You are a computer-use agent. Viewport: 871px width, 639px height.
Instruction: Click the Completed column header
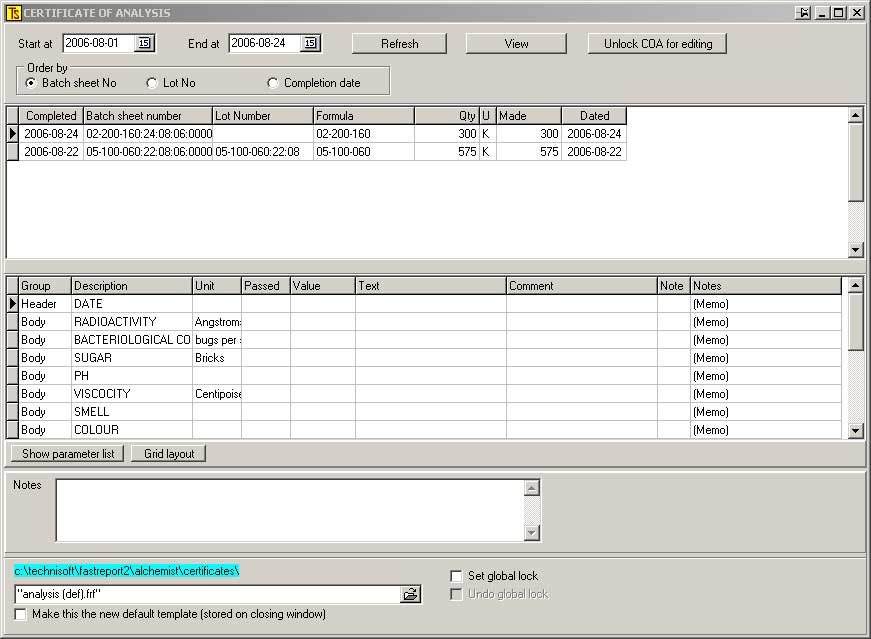(x=51, y=116)
